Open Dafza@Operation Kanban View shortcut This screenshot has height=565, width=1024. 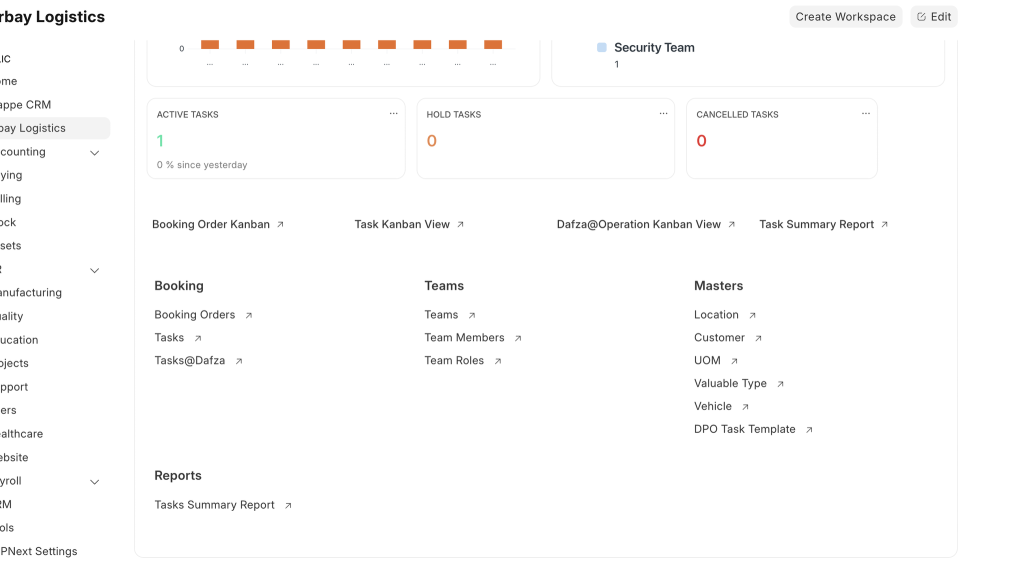[639, 224]
